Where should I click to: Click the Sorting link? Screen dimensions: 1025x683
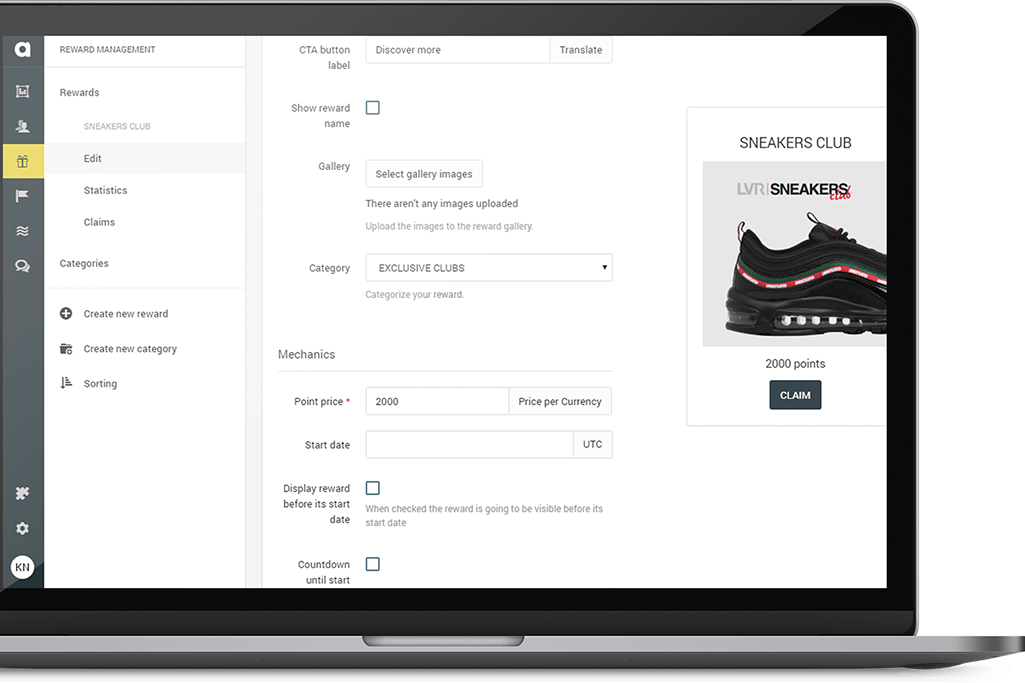coord(100,384)
